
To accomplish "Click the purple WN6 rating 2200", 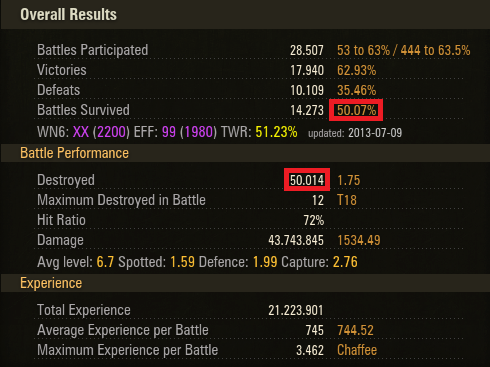I will (112, 132).
